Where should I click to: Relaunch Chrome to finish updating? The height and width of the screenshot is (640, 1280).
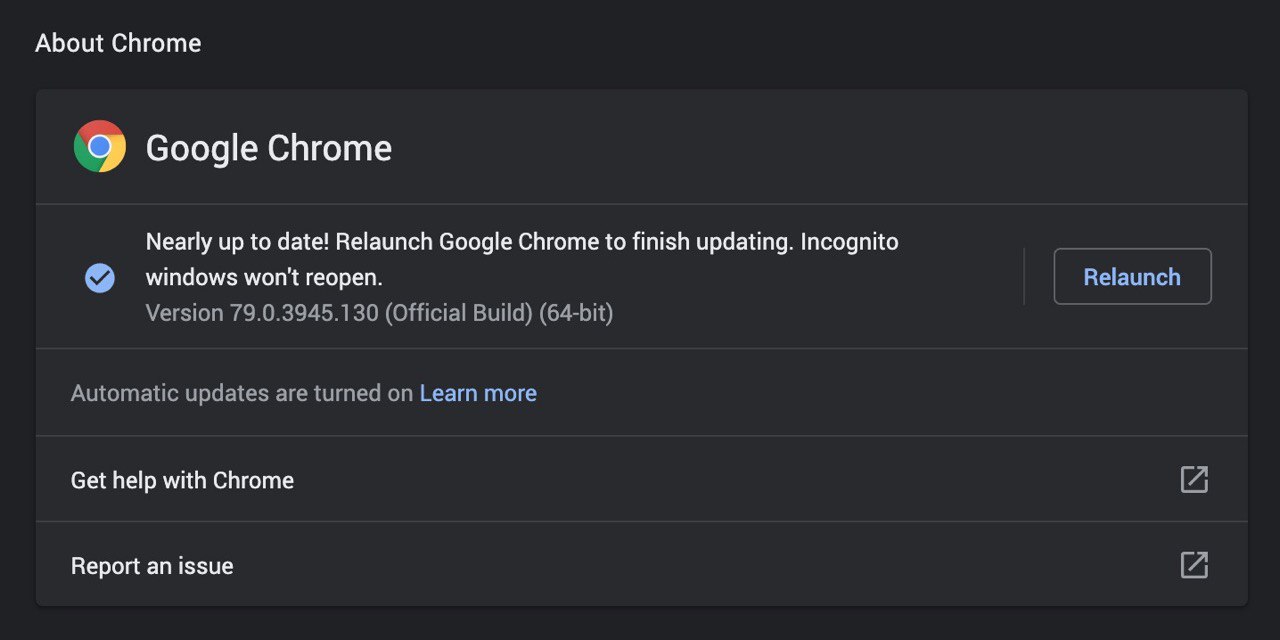point(1132,277)
